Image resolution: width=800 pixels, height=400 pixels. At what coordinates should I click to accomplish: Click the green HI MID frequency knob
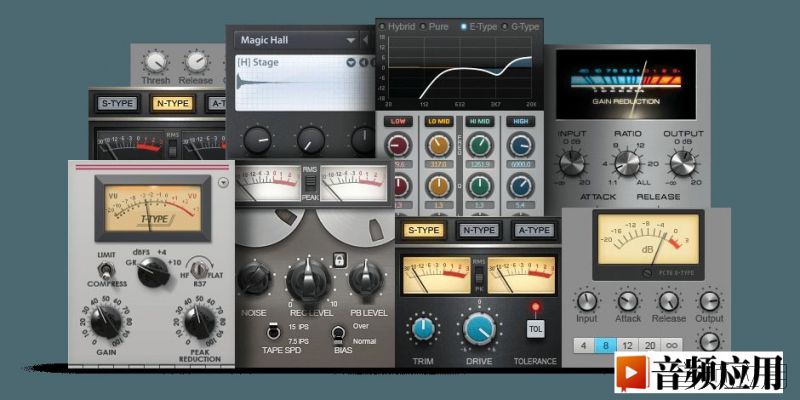tap(480, 145)
